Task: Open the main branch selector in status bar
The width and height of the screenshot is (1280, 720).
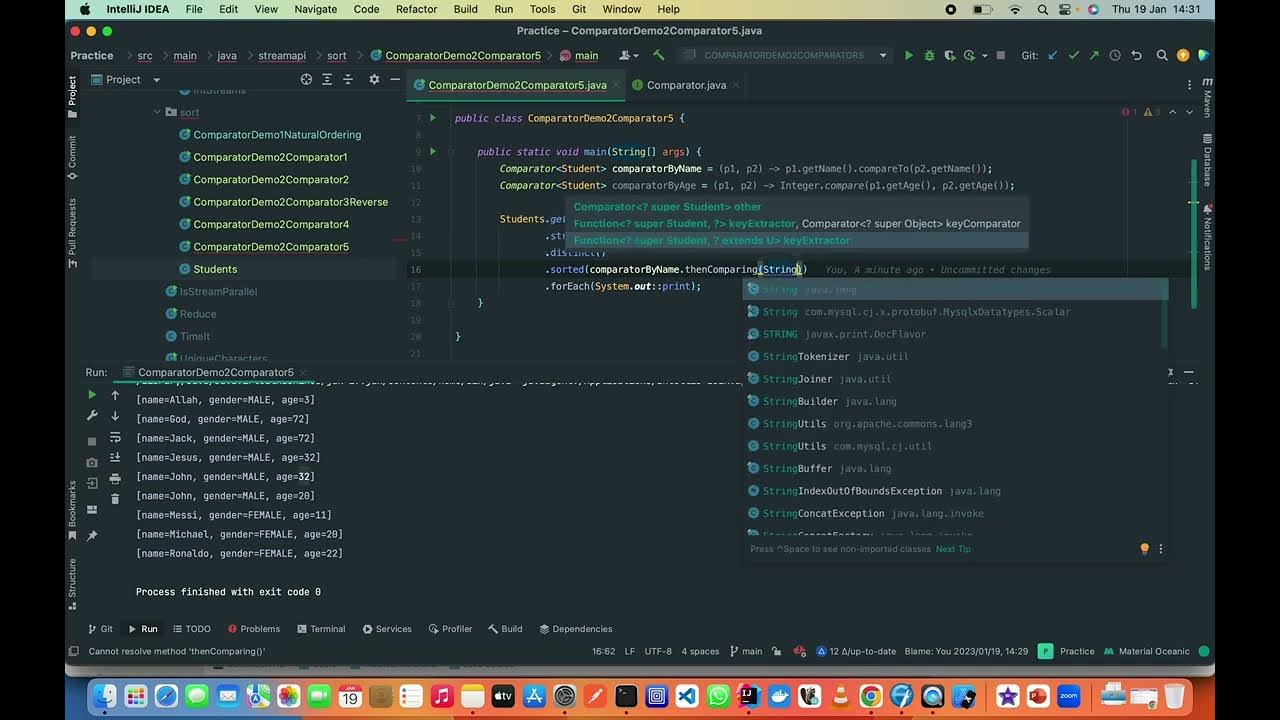Action: coord(746,651)
